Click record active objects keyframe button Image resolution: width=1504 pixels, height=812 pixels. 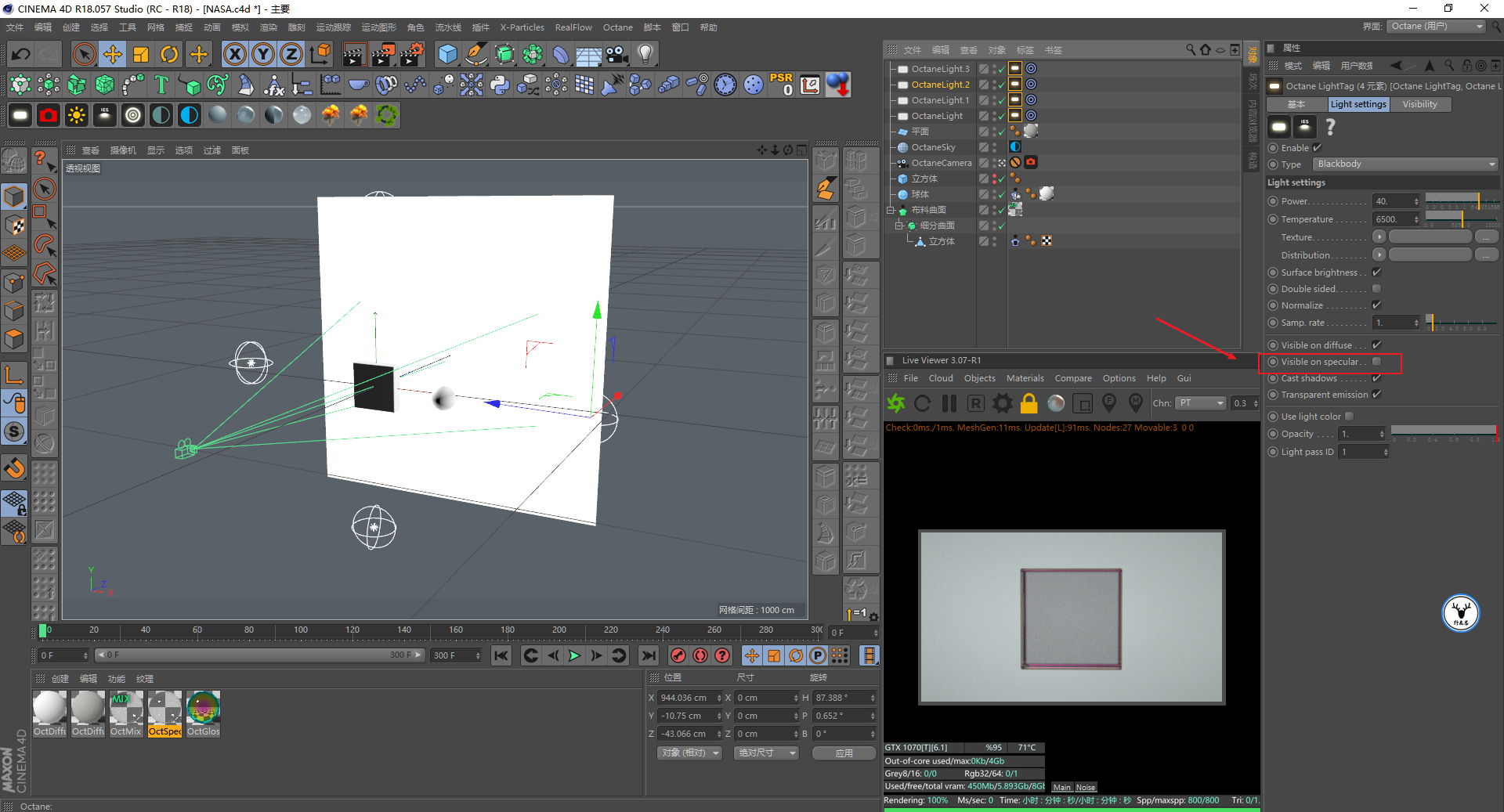tap(678, 655)
